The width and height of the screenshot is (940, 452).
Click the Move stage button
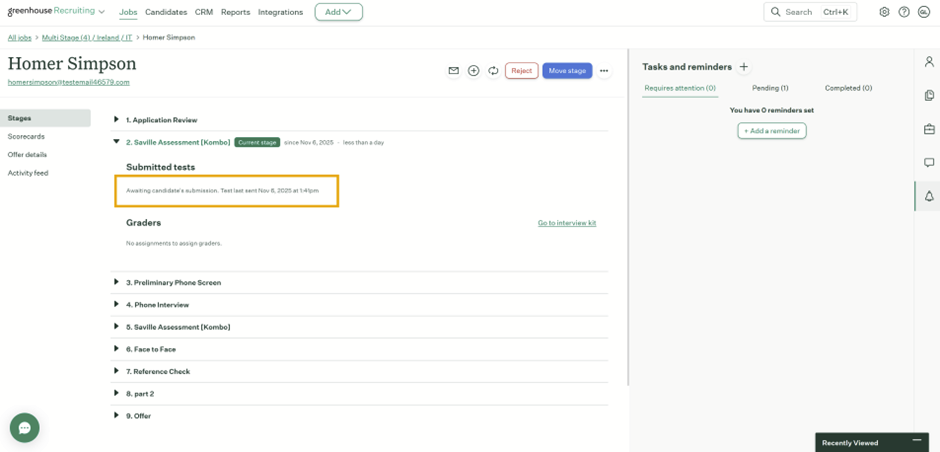click(x=567, y=71)
